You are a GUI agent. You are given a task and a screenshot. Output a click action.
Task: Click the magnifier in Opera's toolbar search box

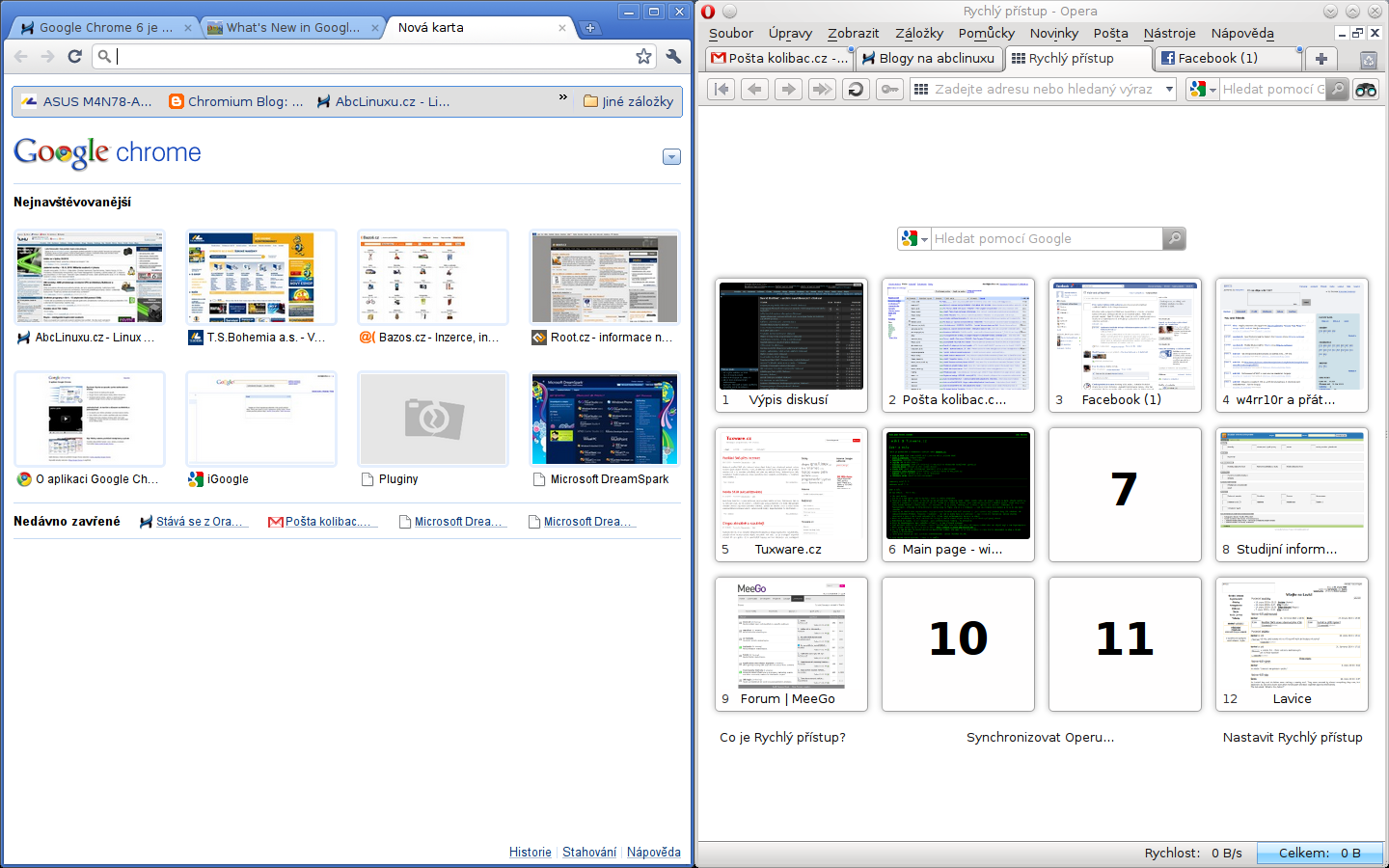[1337, 90]
